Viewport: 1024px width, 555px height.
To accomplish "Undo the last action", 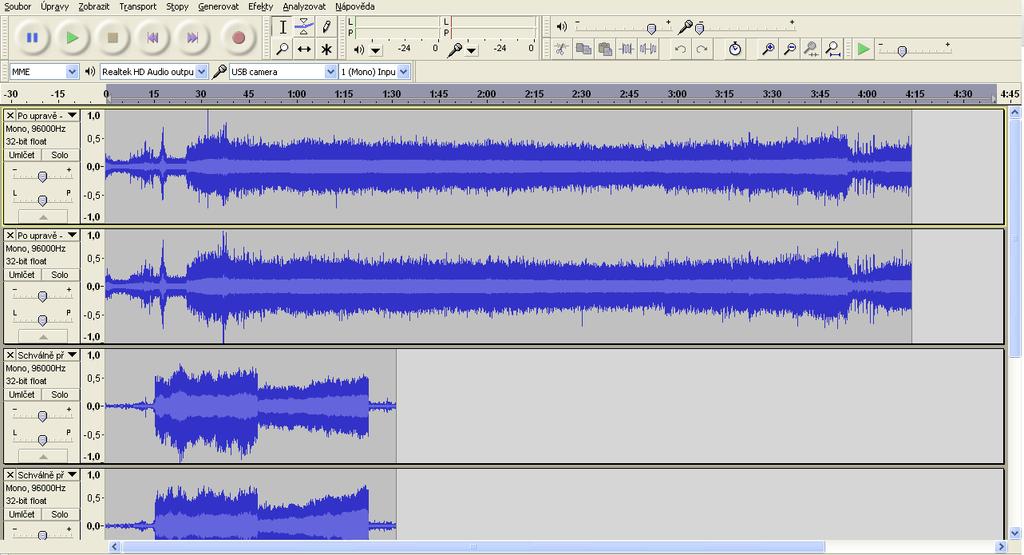I will tap(680, 49).
